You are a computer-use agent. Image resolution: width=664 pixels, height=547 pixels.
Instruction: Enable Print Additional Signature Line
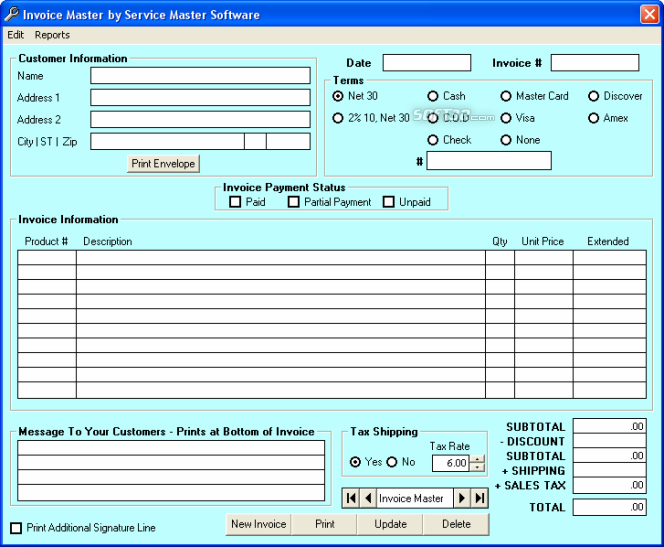(x=16, y=528)
